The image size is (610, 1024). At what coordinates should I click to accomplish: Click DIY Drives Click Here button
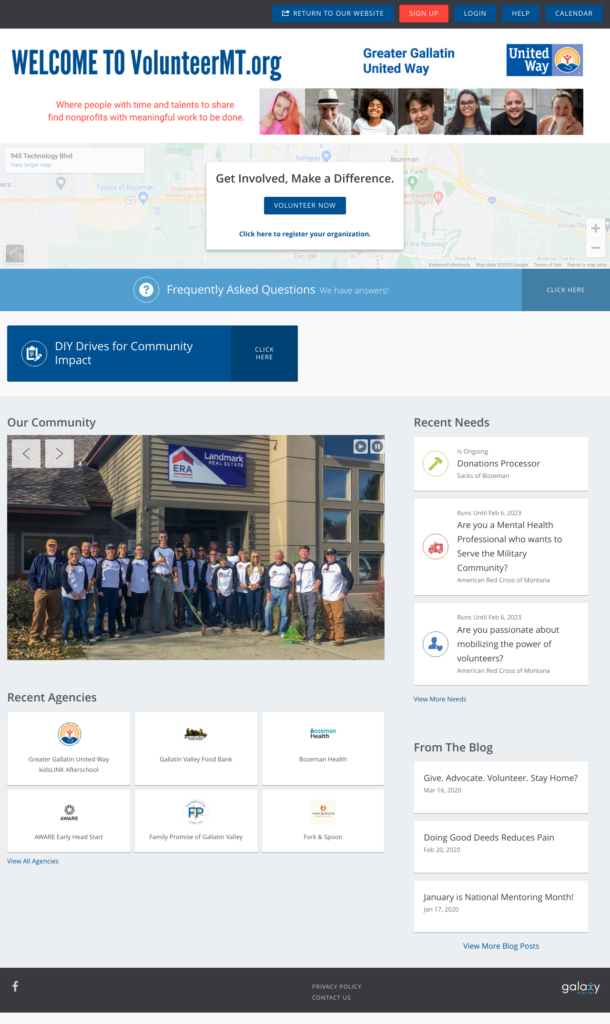(264, 353)
